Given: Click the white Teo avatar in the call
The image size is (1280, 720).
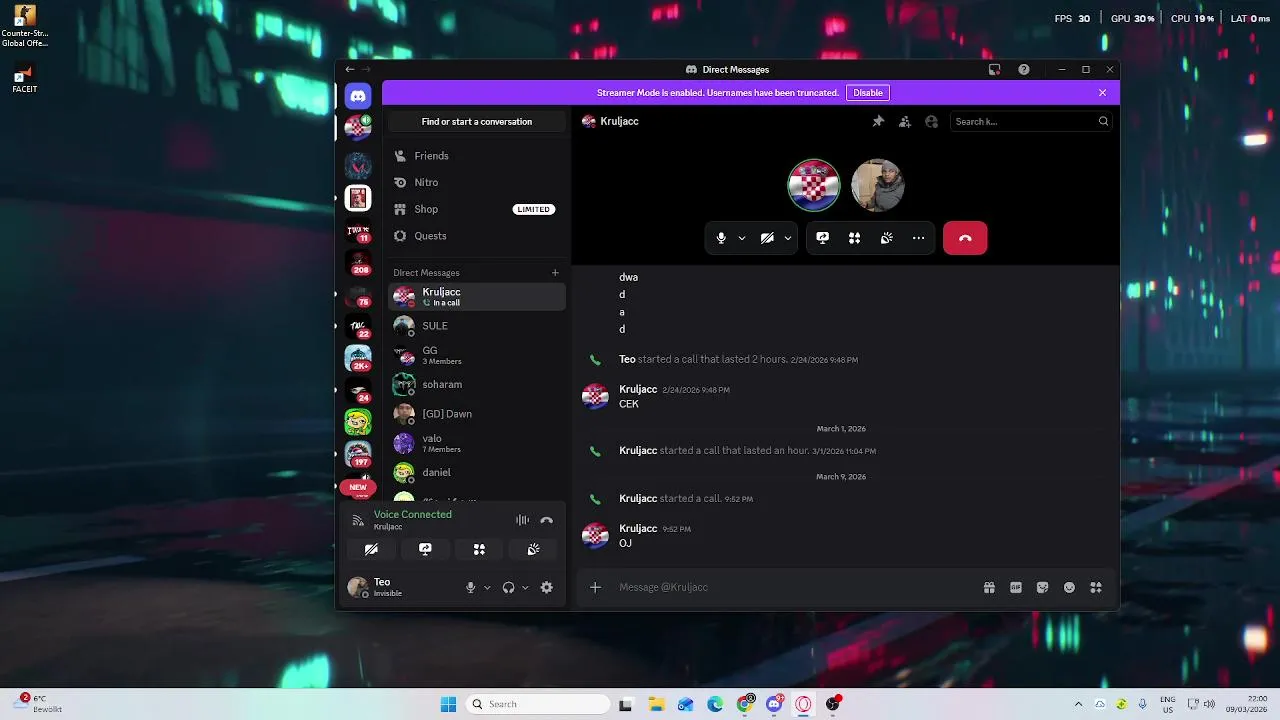Looking at the screenshot, I should (x=877, y=185).
